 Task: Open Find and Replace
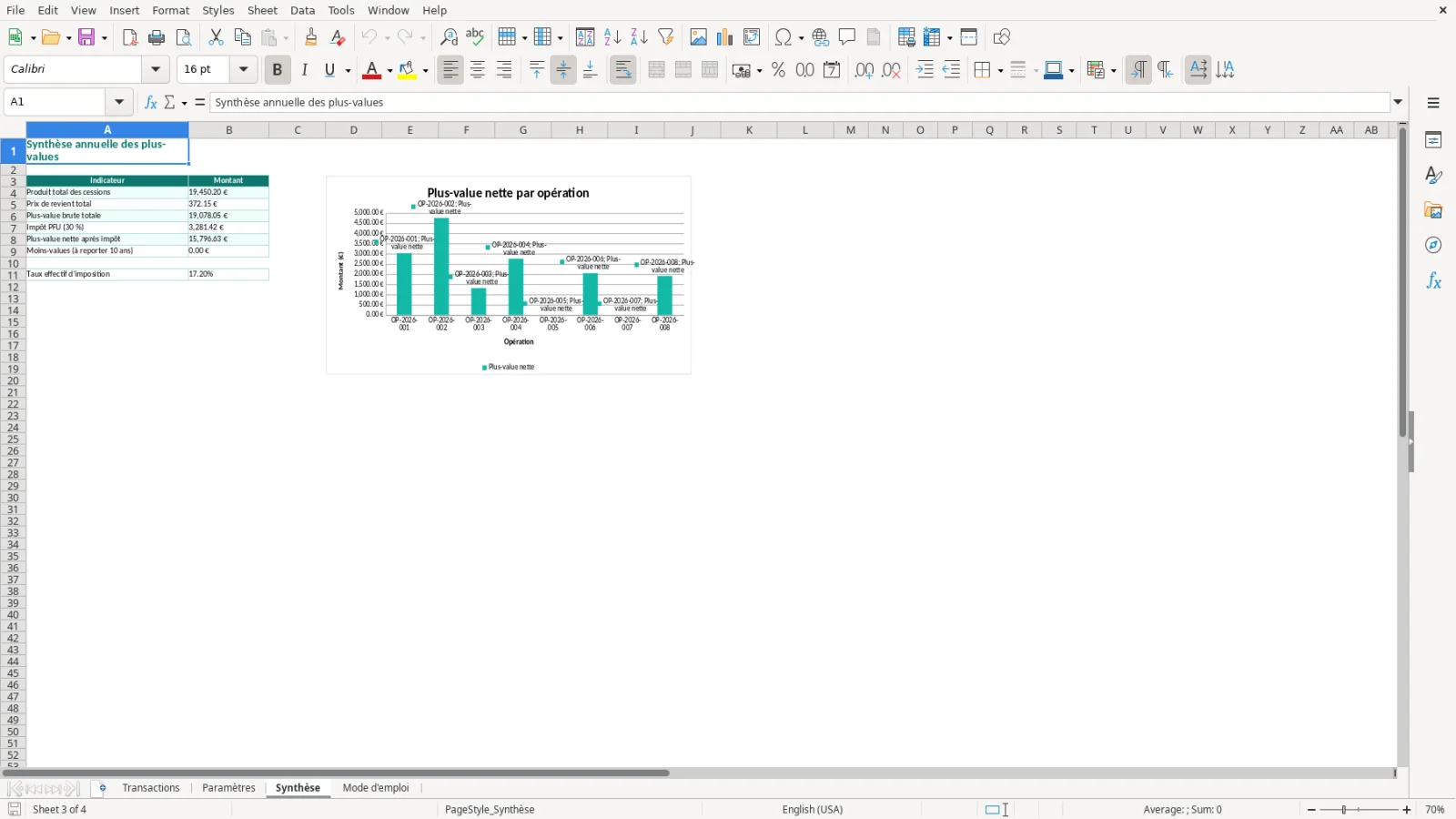449,37
